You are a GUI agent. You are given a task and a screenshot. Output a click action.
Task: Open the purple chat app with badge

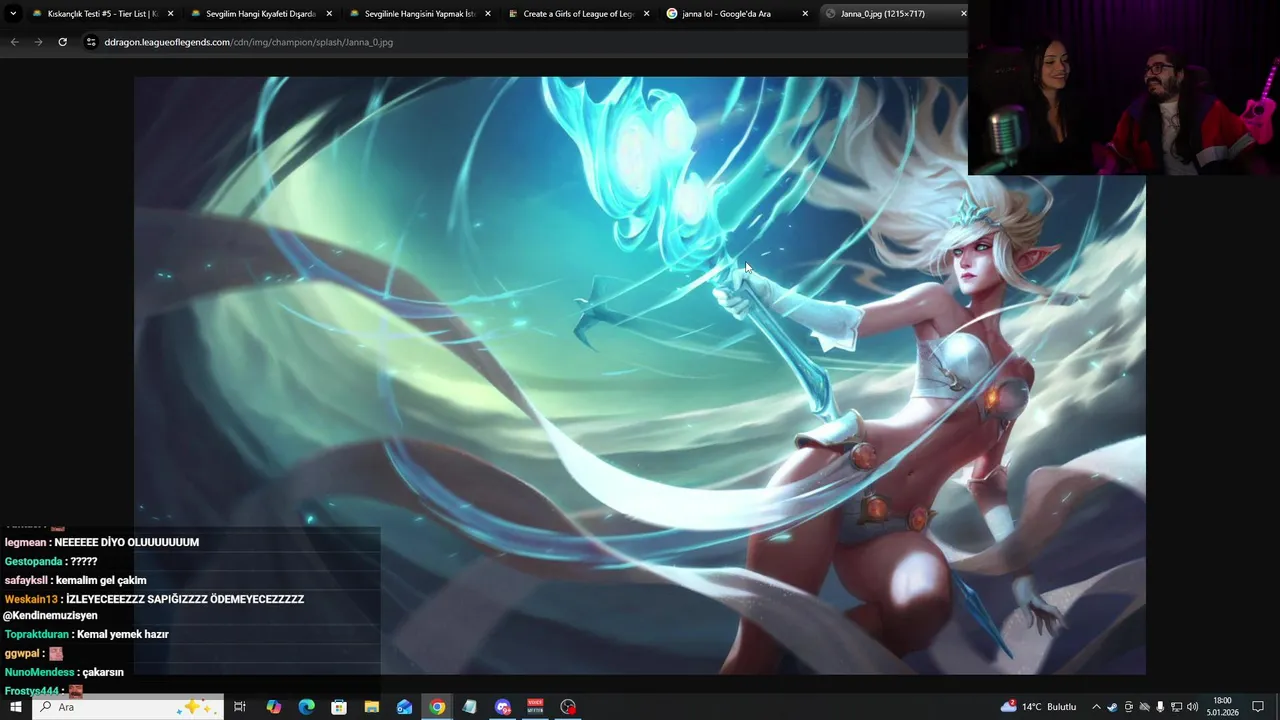click(503, 707)
